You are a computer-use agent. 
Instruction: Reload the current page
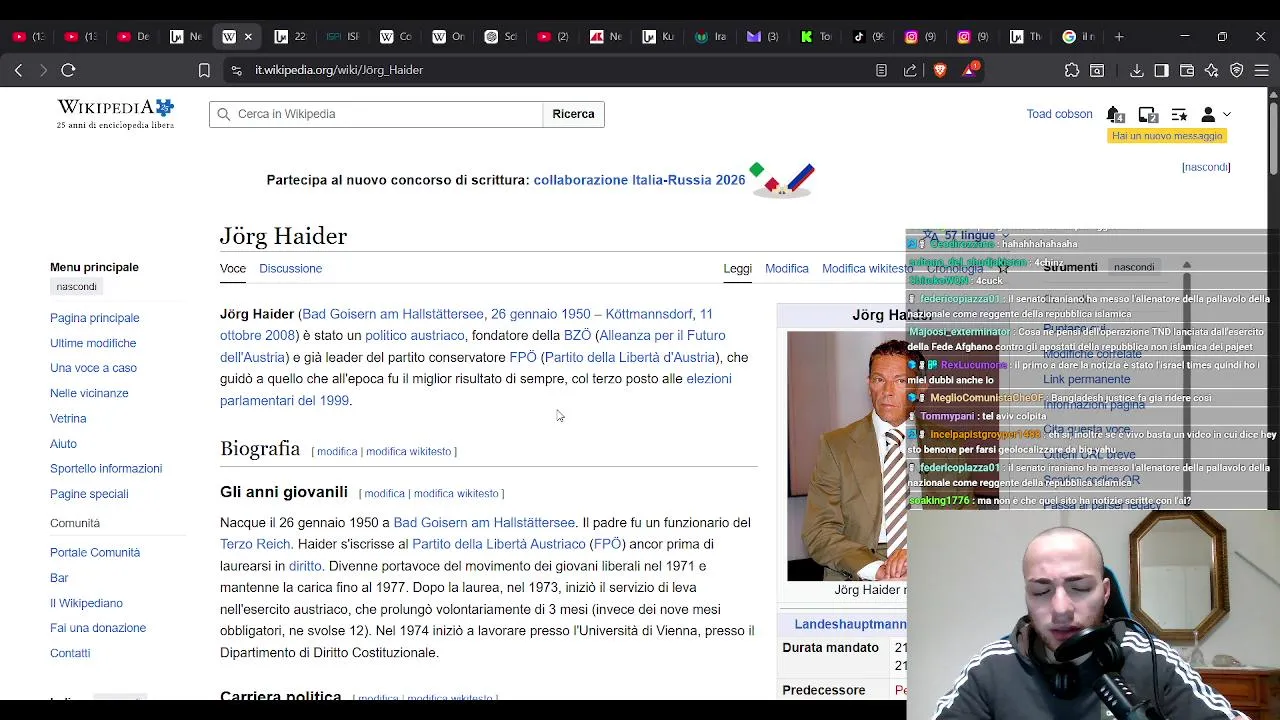(68, 70)
